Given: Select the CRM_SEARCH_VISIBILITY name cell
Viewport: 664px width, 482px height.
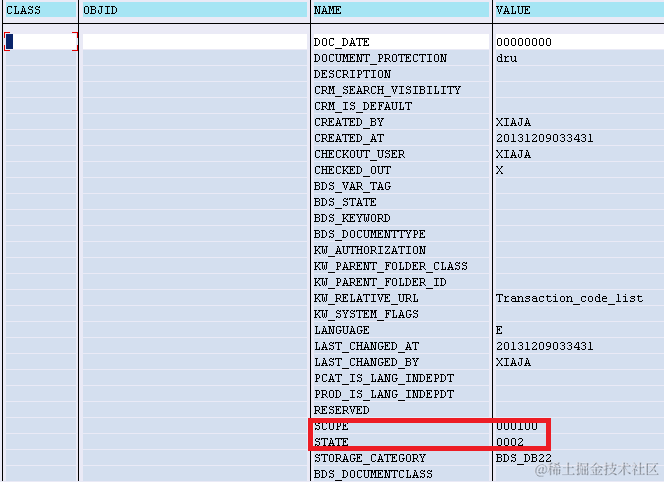Looking at the screenshot, I should [401, 90].
